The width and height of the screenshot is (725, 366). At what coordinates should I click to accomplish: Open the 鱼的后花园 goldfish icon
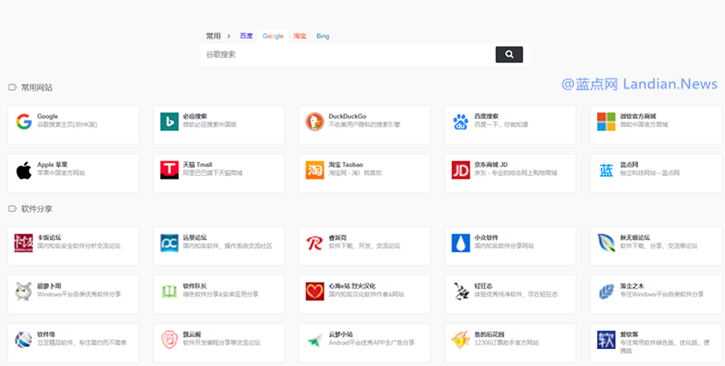pyautogui.click(x=461, y=340)
